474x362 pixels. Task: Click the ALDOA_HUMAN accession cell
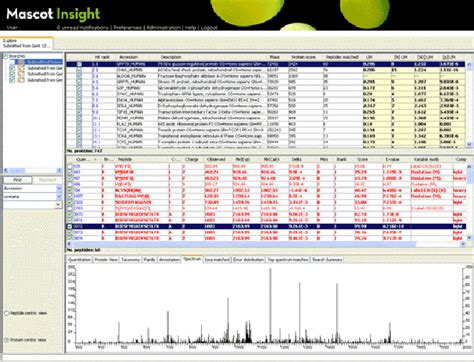click(x=131, y=76)
